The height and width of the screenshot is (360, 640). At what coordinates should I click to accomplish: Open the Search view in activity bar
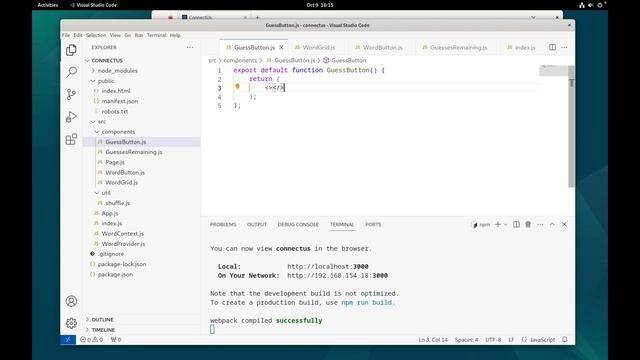pyautogui.click(x=71, y=72)
